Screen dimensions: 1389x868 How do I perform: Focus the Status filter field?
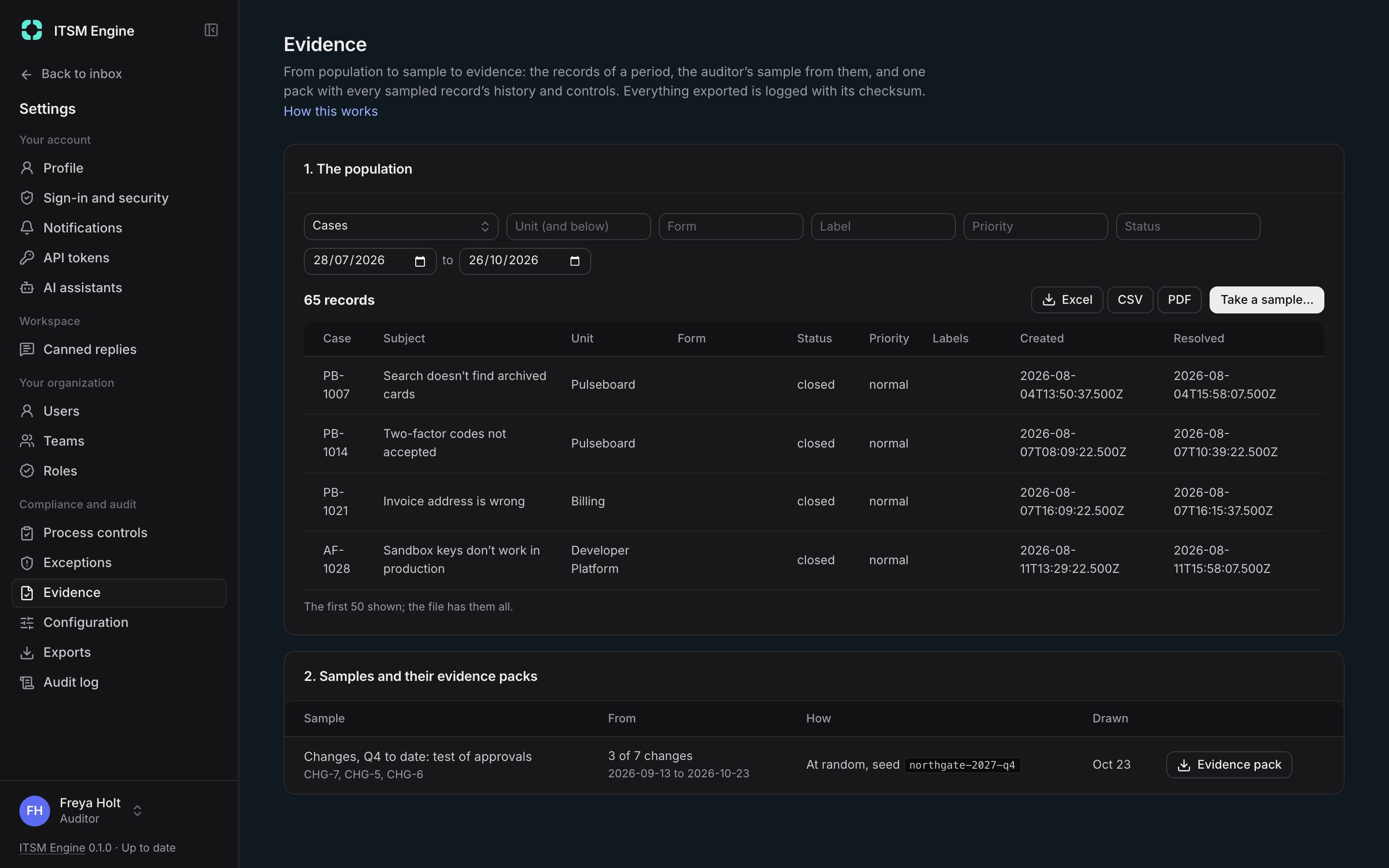1187,226
